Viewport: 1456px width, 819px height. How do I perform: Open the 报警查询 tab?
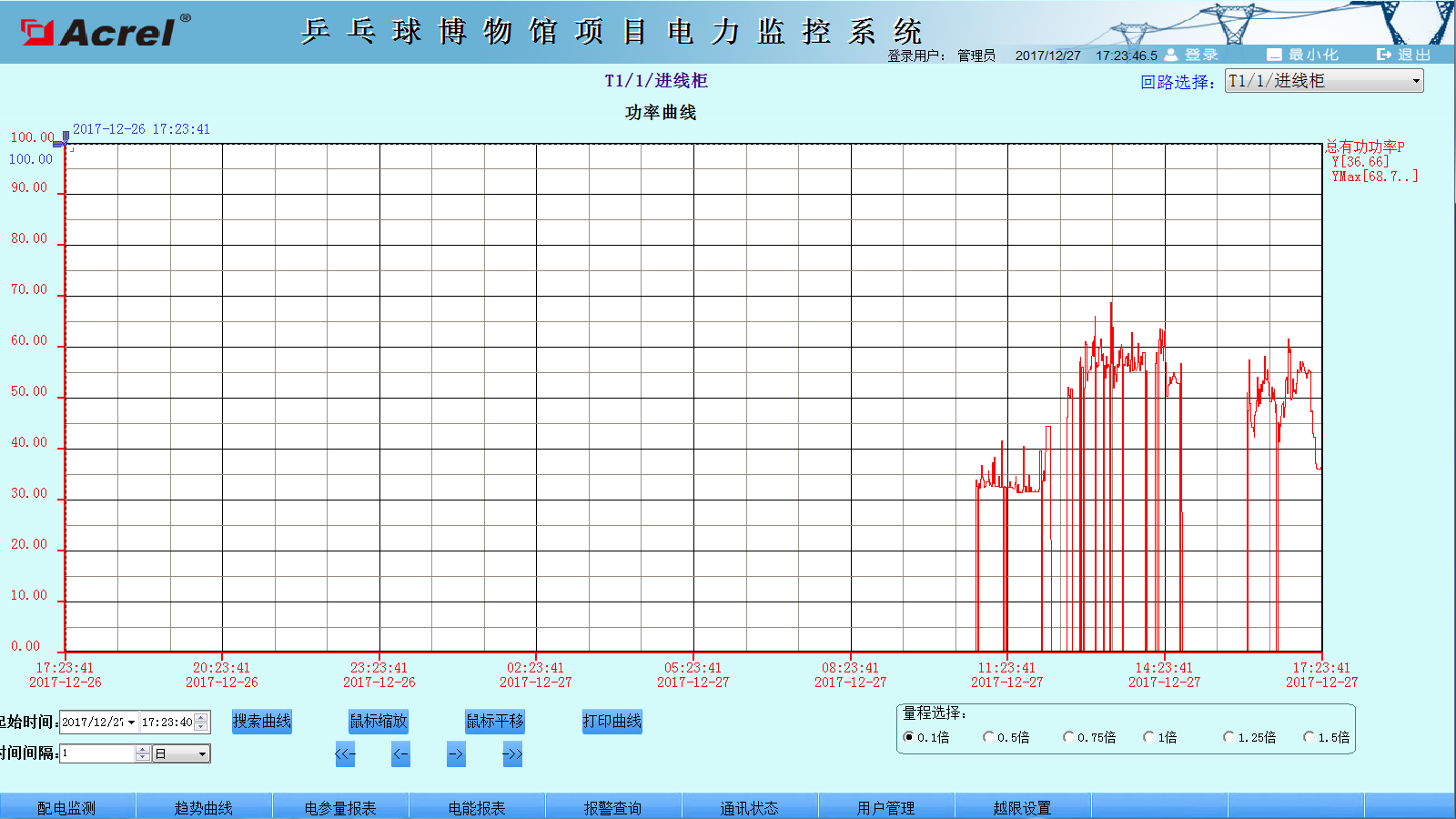pyautogui.click(x=613, y=806)
